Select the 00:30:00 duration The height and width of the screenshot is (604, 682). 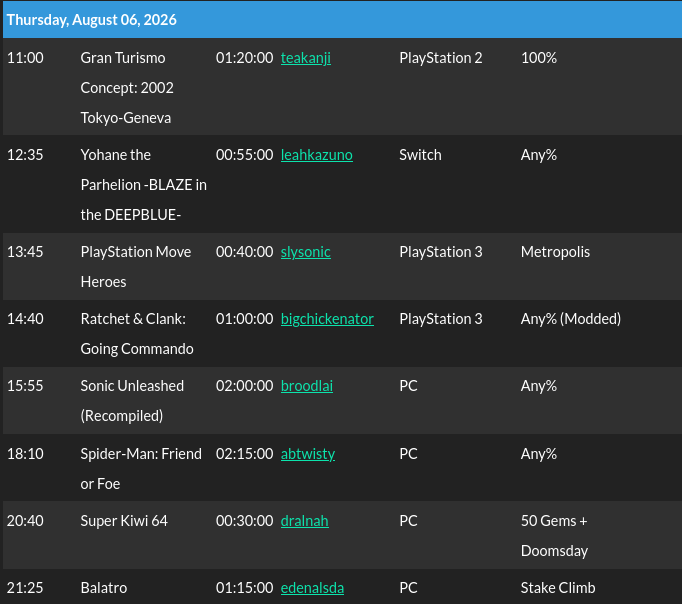click(x=244, y=521)
